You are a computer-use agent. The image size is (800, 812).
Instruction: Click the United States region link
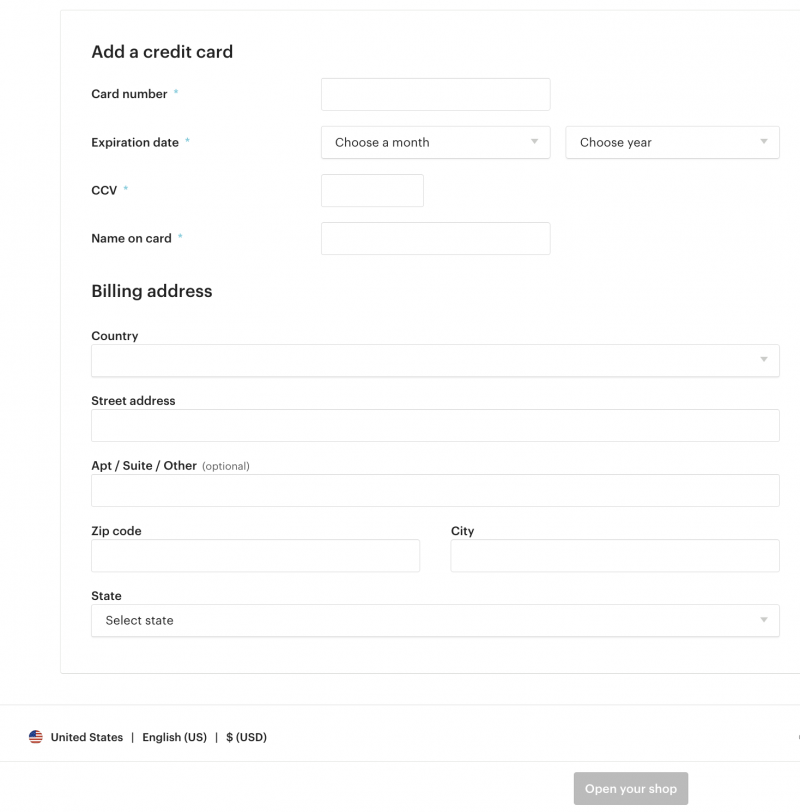[87, 737]
